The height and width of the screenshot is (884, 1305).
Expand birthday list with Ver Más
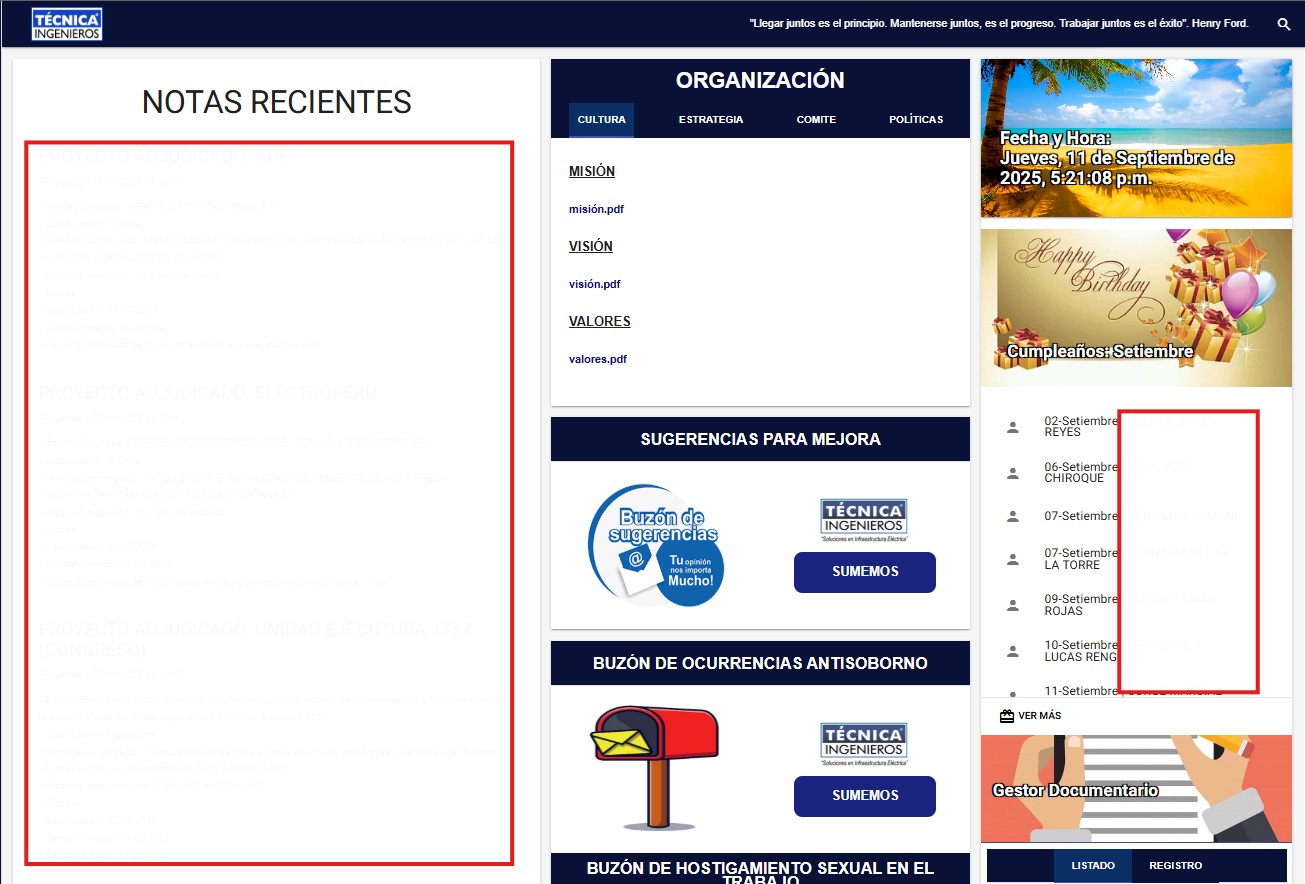point(1039,716)
